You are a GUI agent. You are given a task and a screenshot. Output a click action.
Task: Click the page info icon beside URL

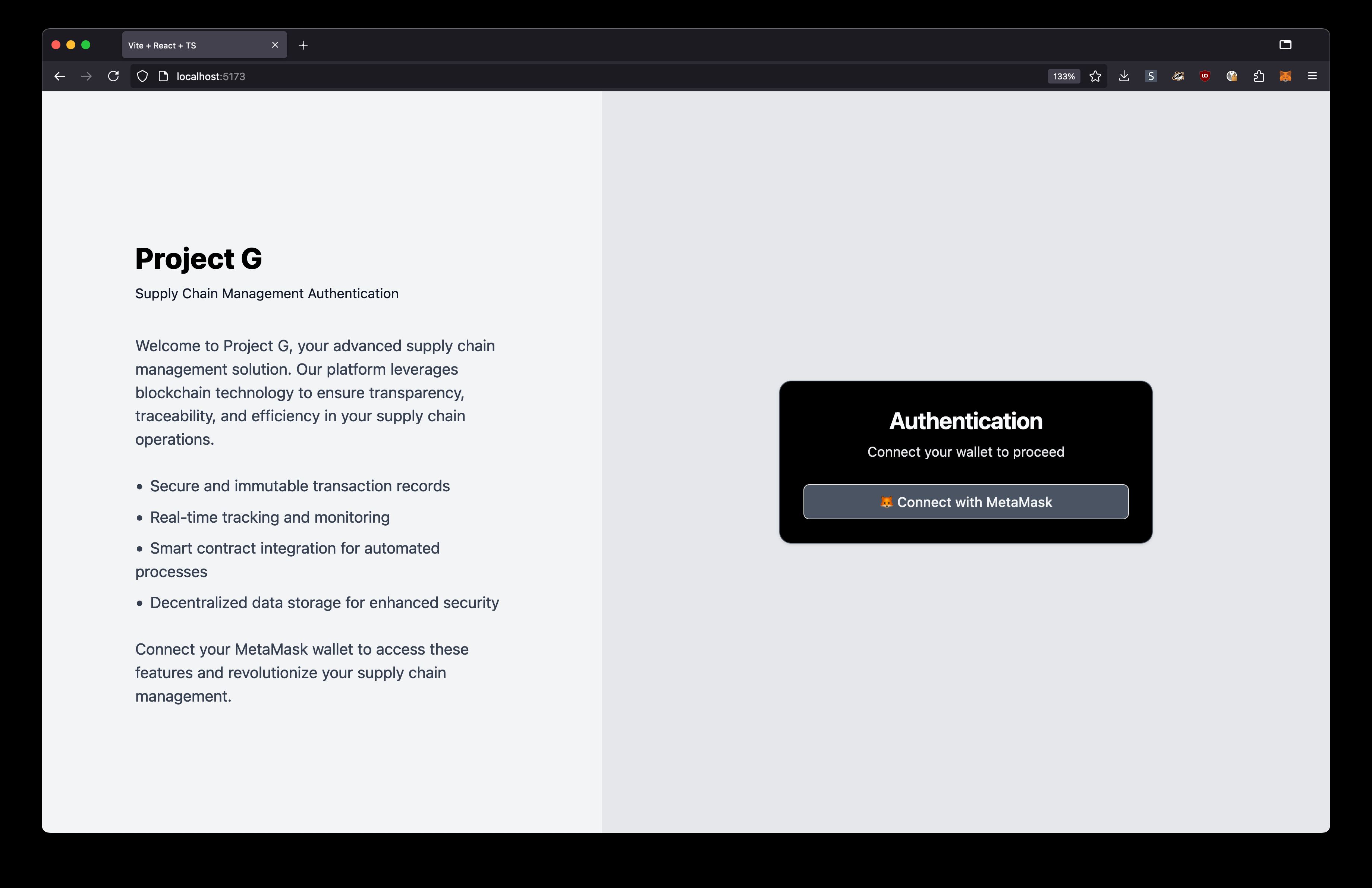(163, 77)
